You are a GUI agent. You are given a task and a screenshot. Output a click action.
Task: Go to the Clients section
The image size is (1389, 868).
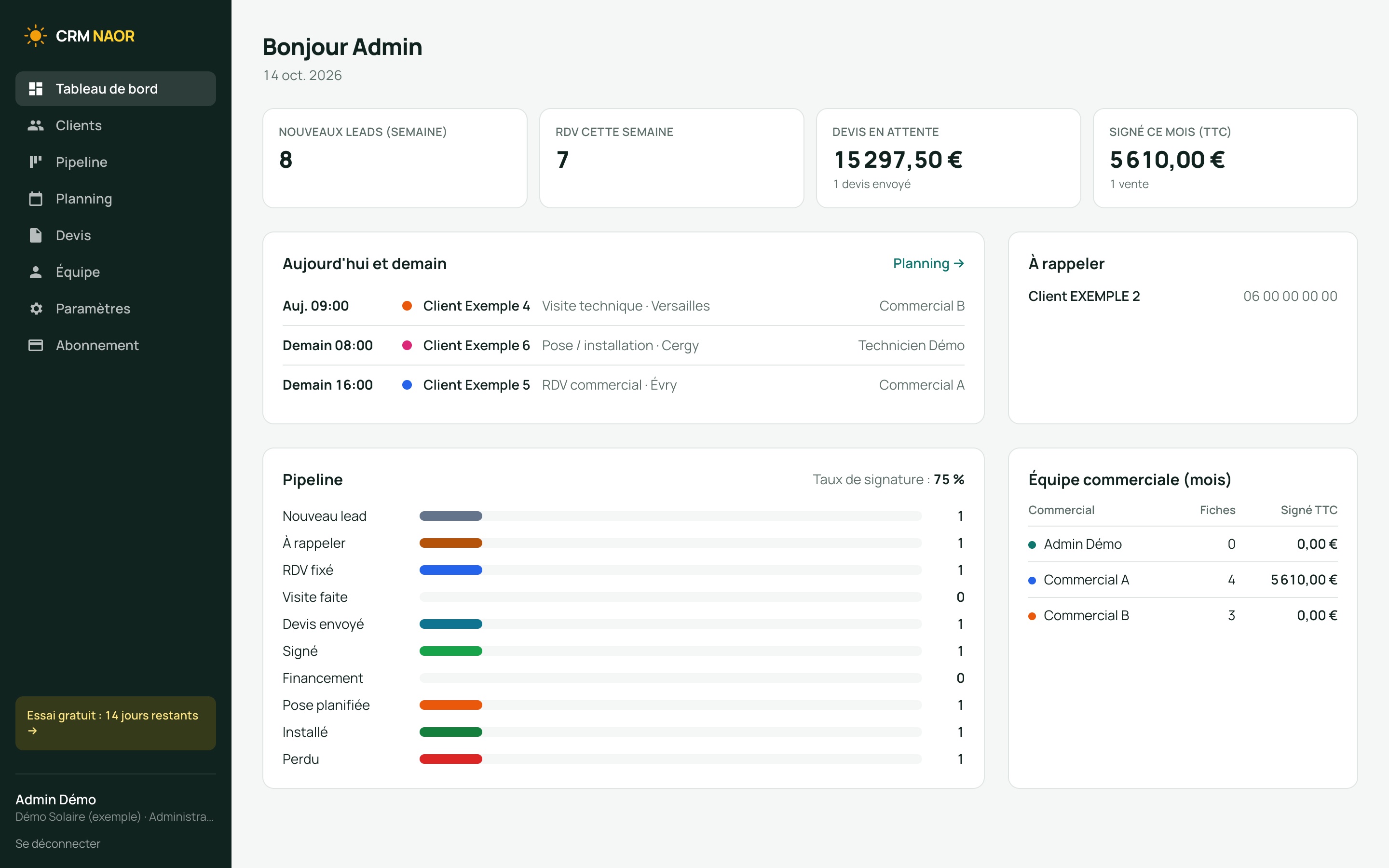[x=115, y=125]
